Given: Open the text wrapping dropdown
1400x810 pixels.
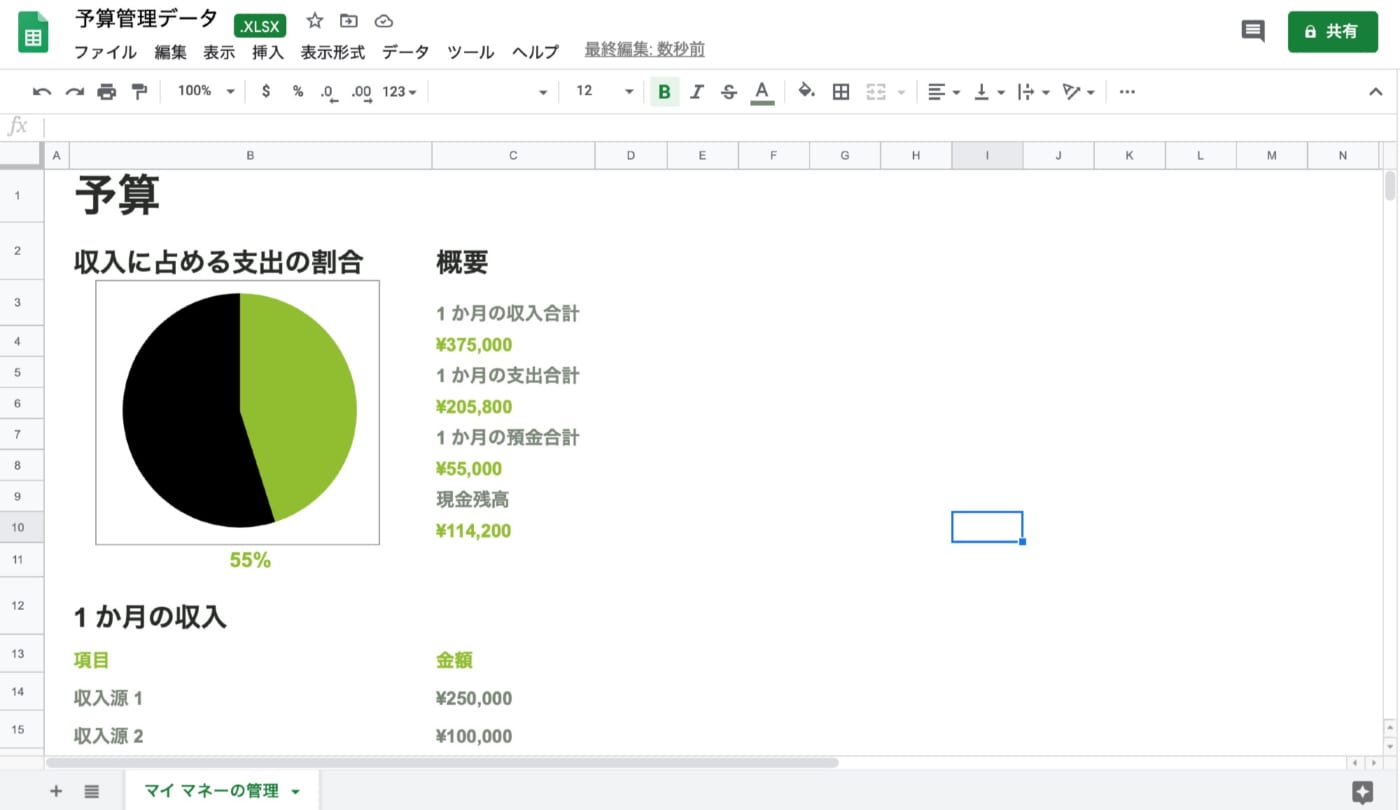Looking at the screenshot, I should [x=1033, y=92].
